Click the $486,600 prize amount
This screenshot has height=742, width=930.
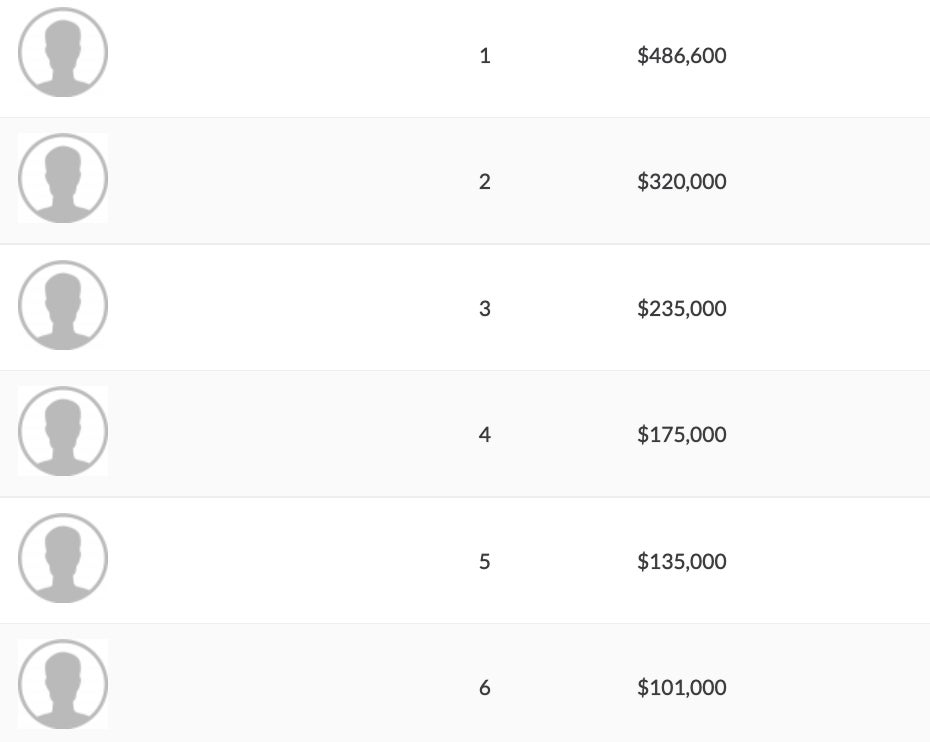click(681, 56)
